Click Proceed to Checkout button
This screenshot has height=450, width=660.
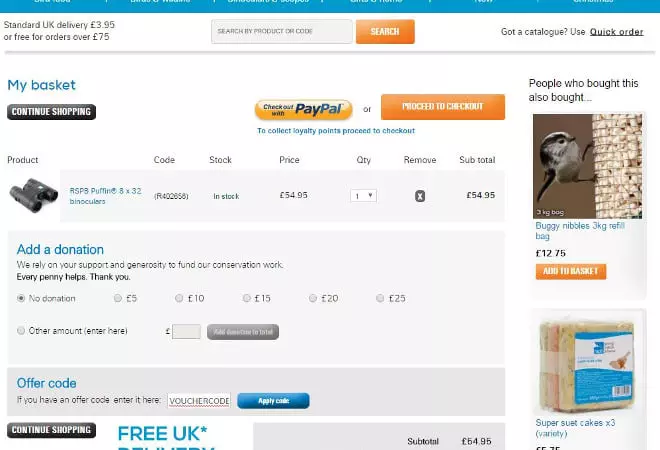coord(443,107)
